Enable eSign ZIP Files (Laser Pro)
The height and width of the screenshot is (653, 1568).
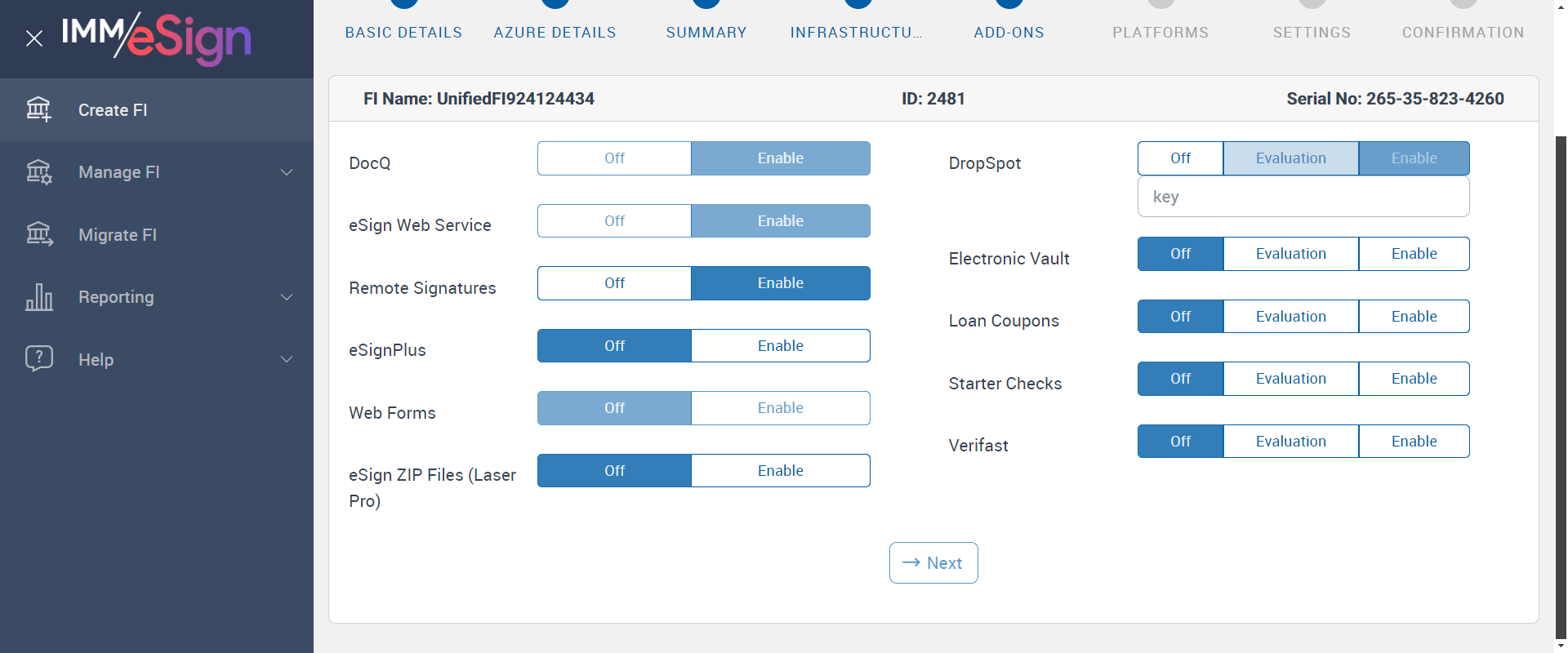click(781, 471)
